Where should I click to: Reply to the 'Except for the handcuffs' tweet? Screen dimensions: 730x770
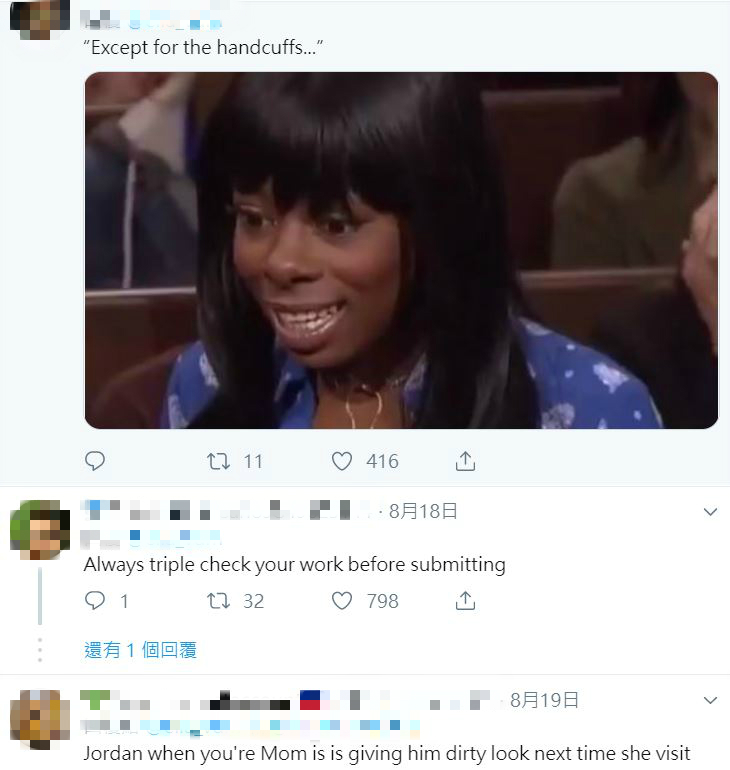click(95, 461)
